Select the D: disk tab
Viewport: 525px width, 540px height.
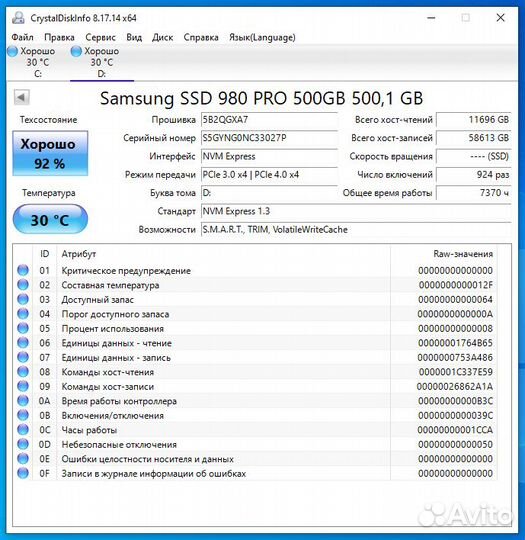tap(102, 62)
